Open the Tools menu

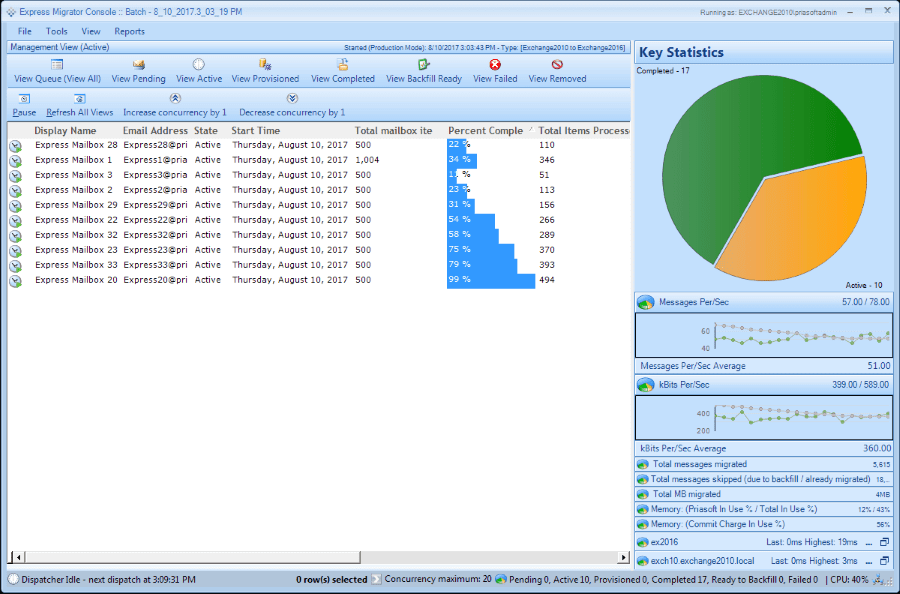[x=57, y=32]
